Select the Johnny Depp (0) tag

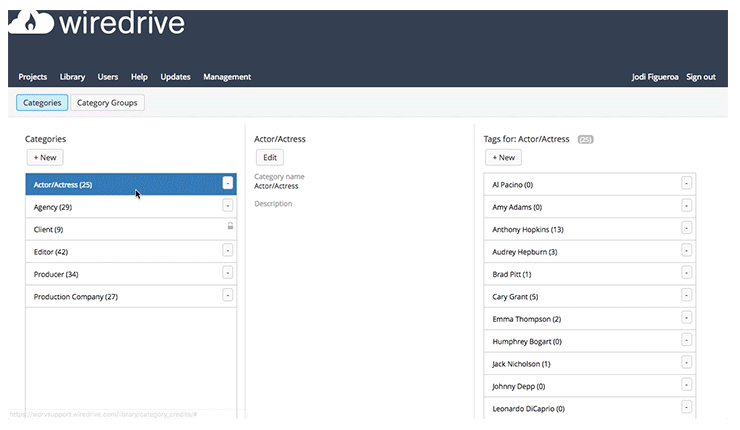coord(590,386)
